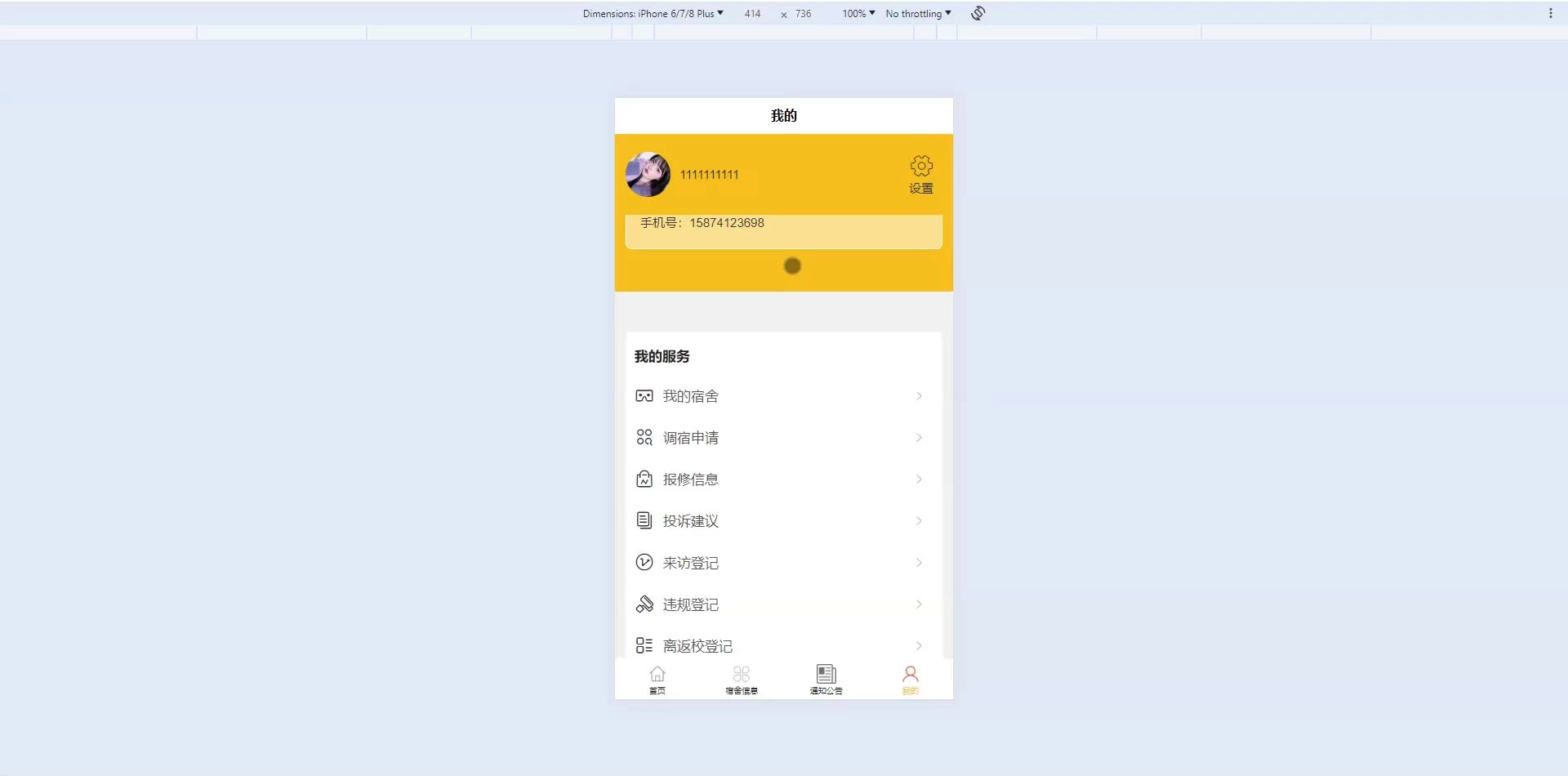The height and width of the screenshot is (776, 1568).
Task: Click the My Dormitory row icon
Action: click(x=644, y=396)
